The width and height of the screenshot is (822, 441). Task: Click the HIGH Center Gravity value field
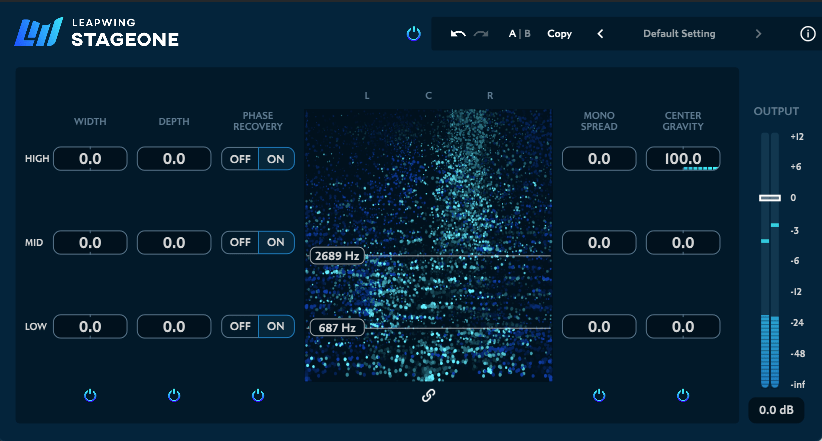pyautogui.click(x=683, y=158)
